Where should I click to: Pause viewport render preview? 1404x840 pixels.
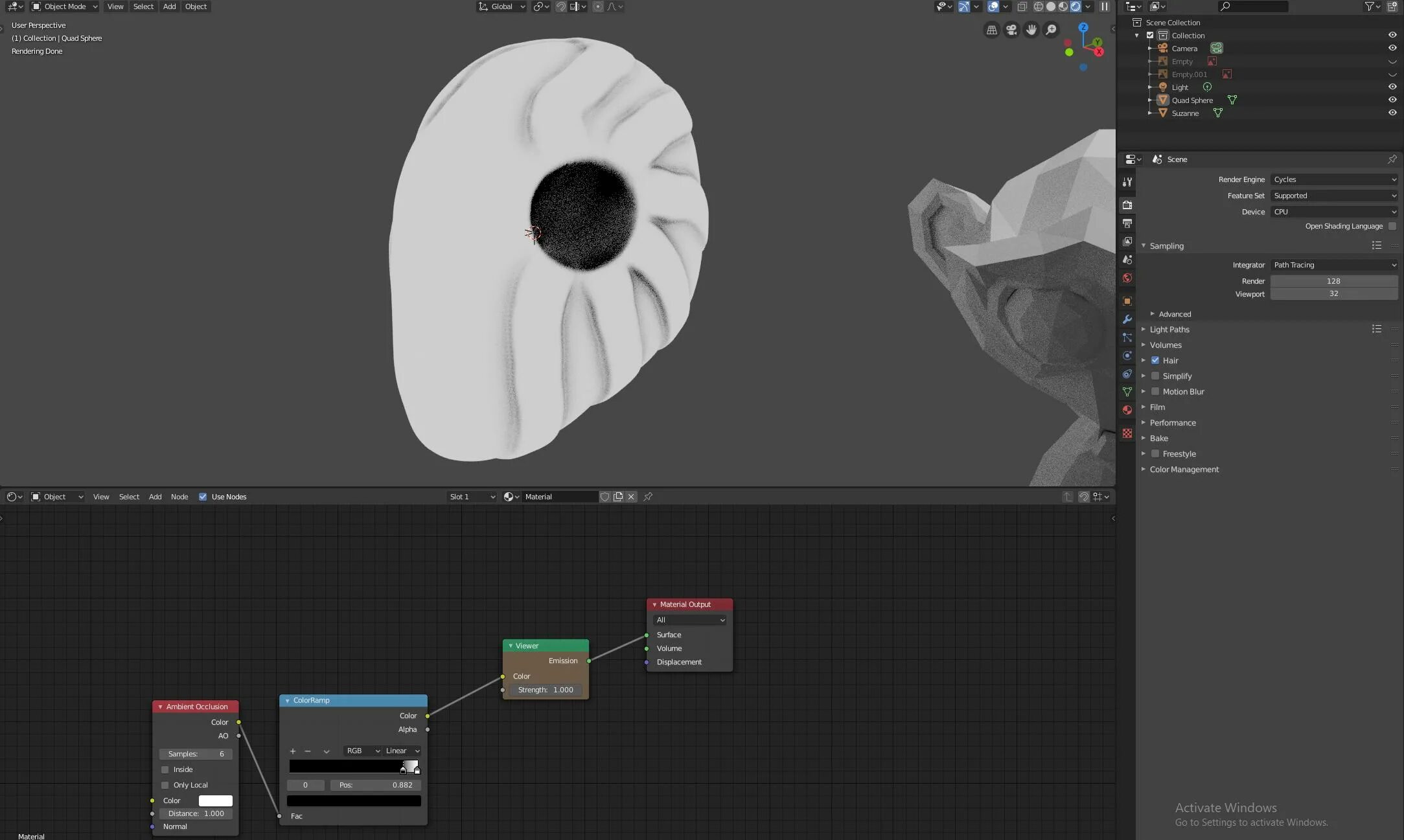pyautogui.click(x=1105, y=6)
